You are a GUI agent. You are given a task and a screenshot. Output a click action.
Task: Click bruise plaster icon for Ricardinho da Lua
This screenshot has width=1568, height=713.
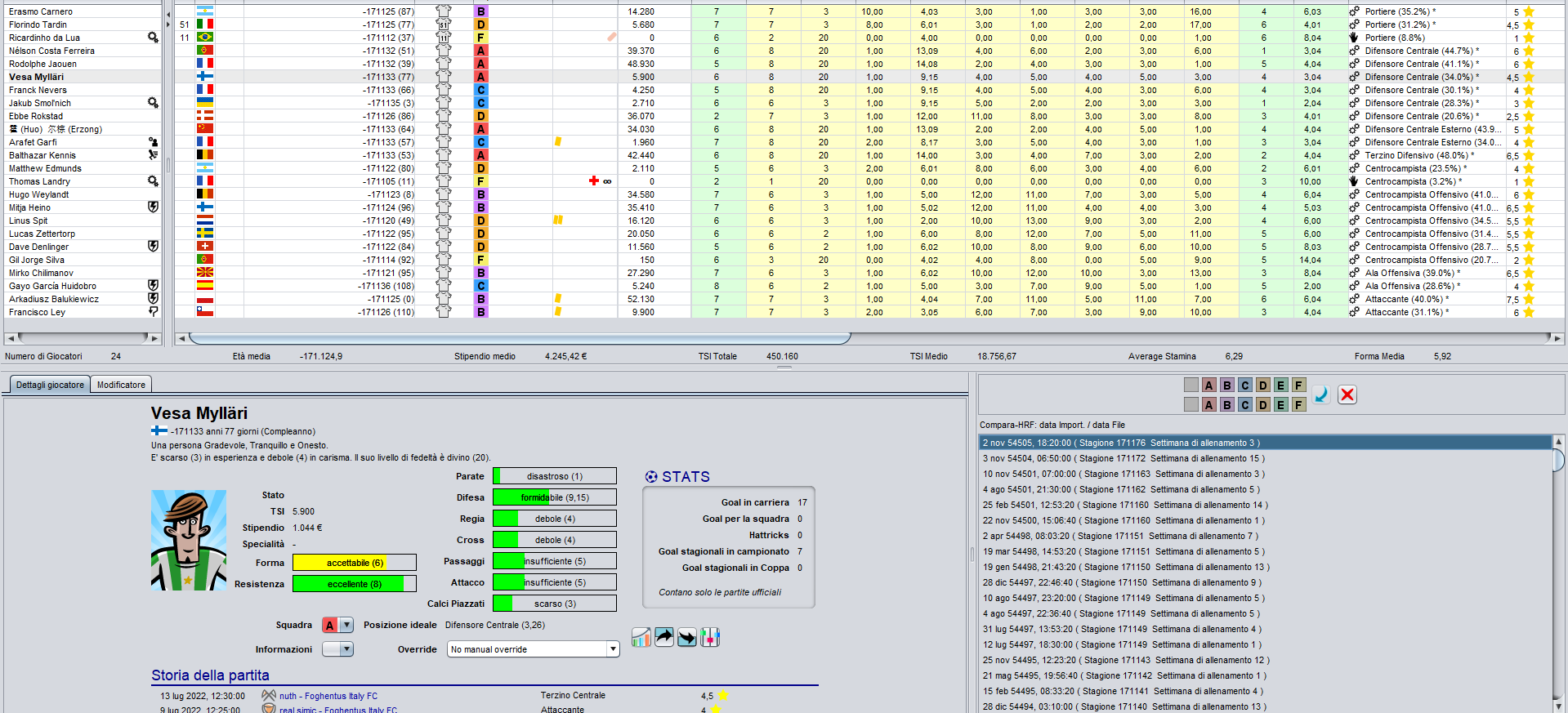tap(612, 38)
